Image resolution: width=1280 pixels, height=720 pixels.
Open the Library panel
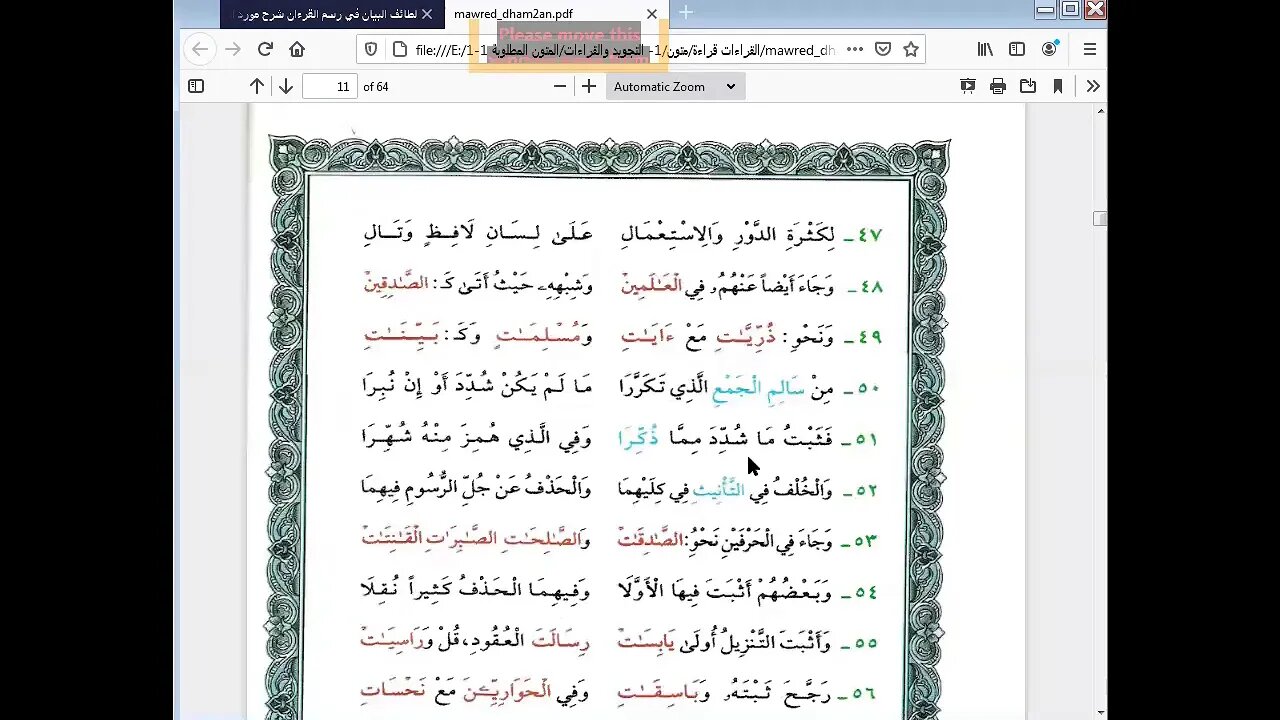(985, 49)
